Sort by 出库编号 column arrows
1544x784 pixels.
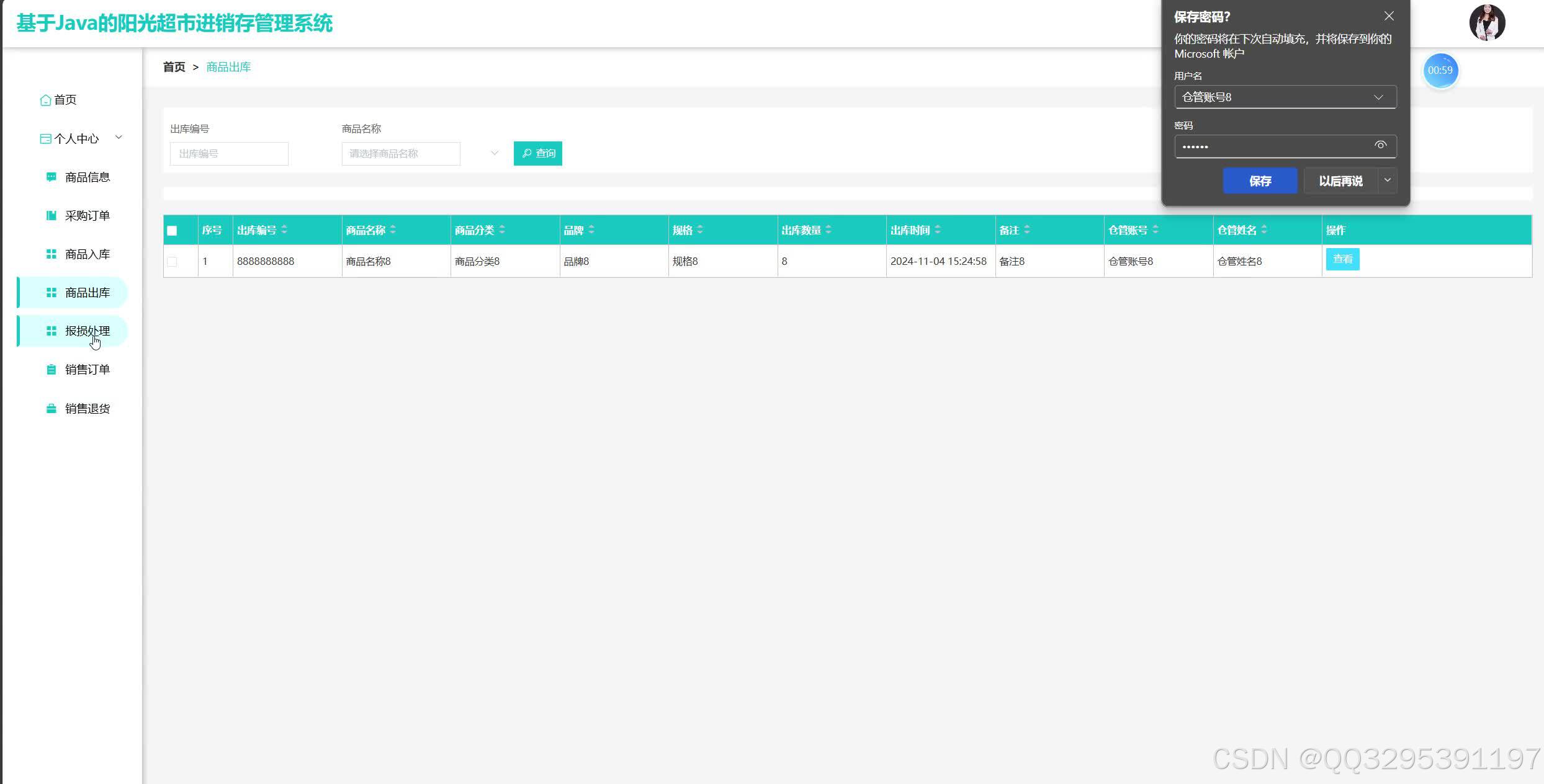tap(284, 230)
